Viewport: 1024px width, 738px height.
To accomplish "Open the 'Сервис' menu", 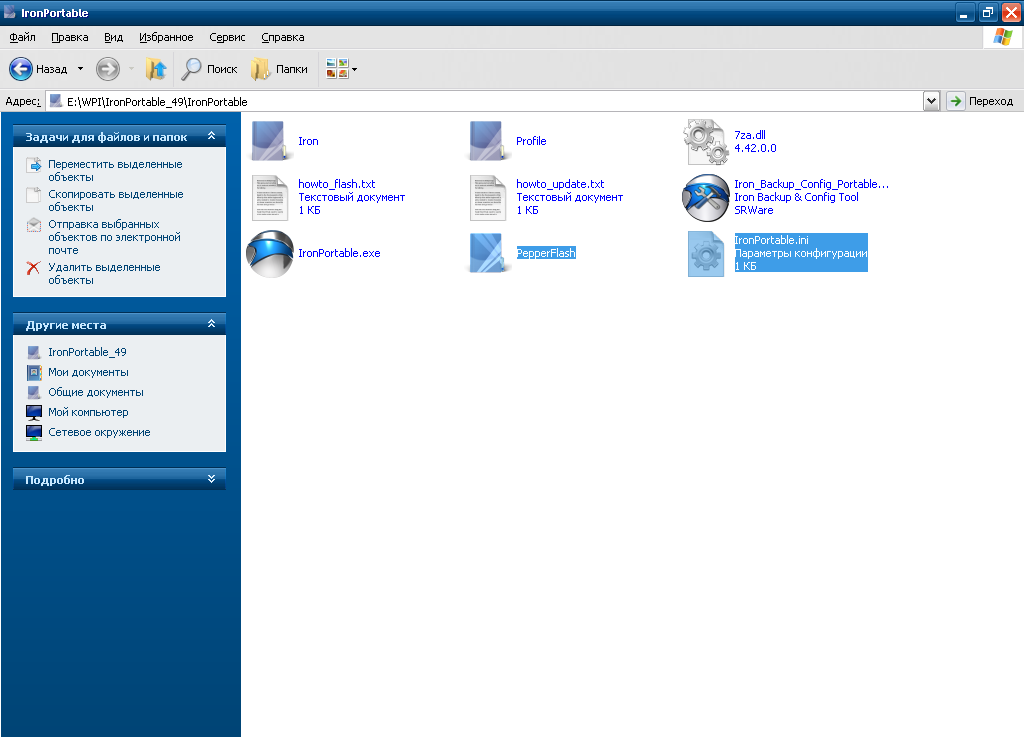I will click(227, 37).
